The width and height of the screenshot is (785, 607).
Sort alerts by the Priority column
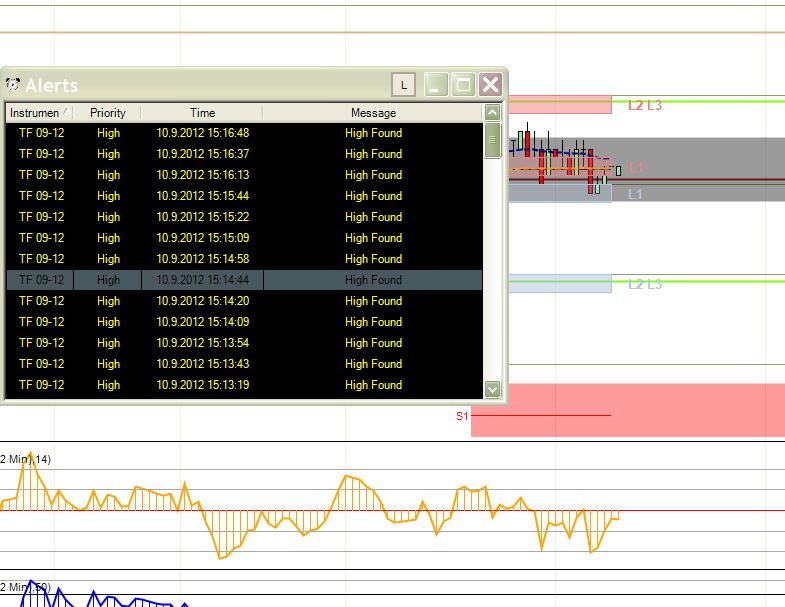pos(108,113)
